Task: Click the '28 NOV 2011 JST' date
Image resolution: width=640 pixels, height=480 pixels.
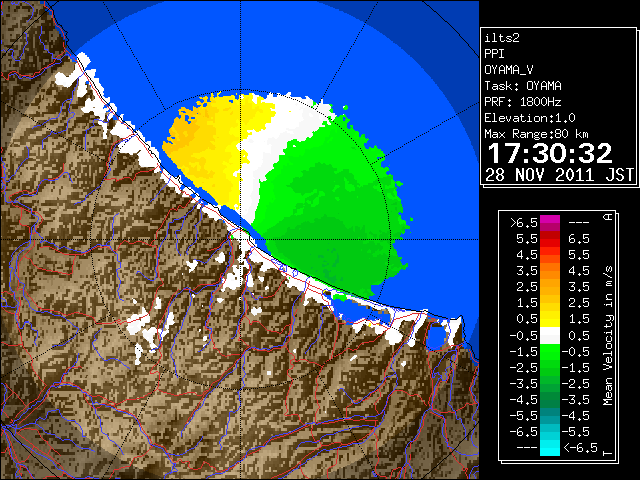Action: point(559,175)
